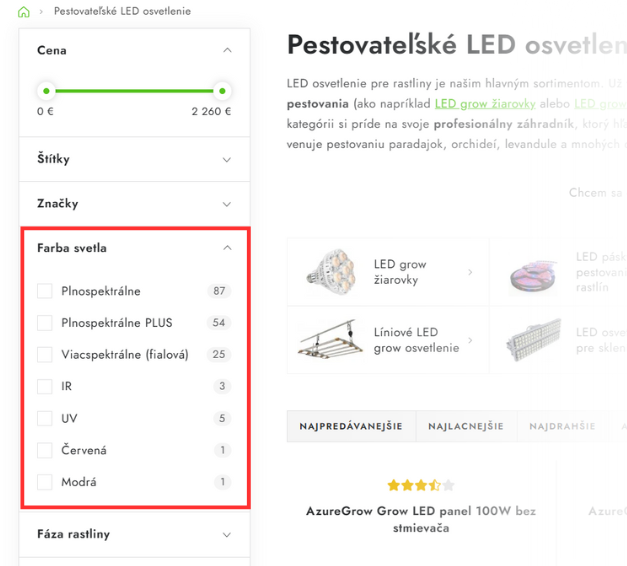Expand the Fáza rastliny section
627x566 pixels.
click(134, 534)
